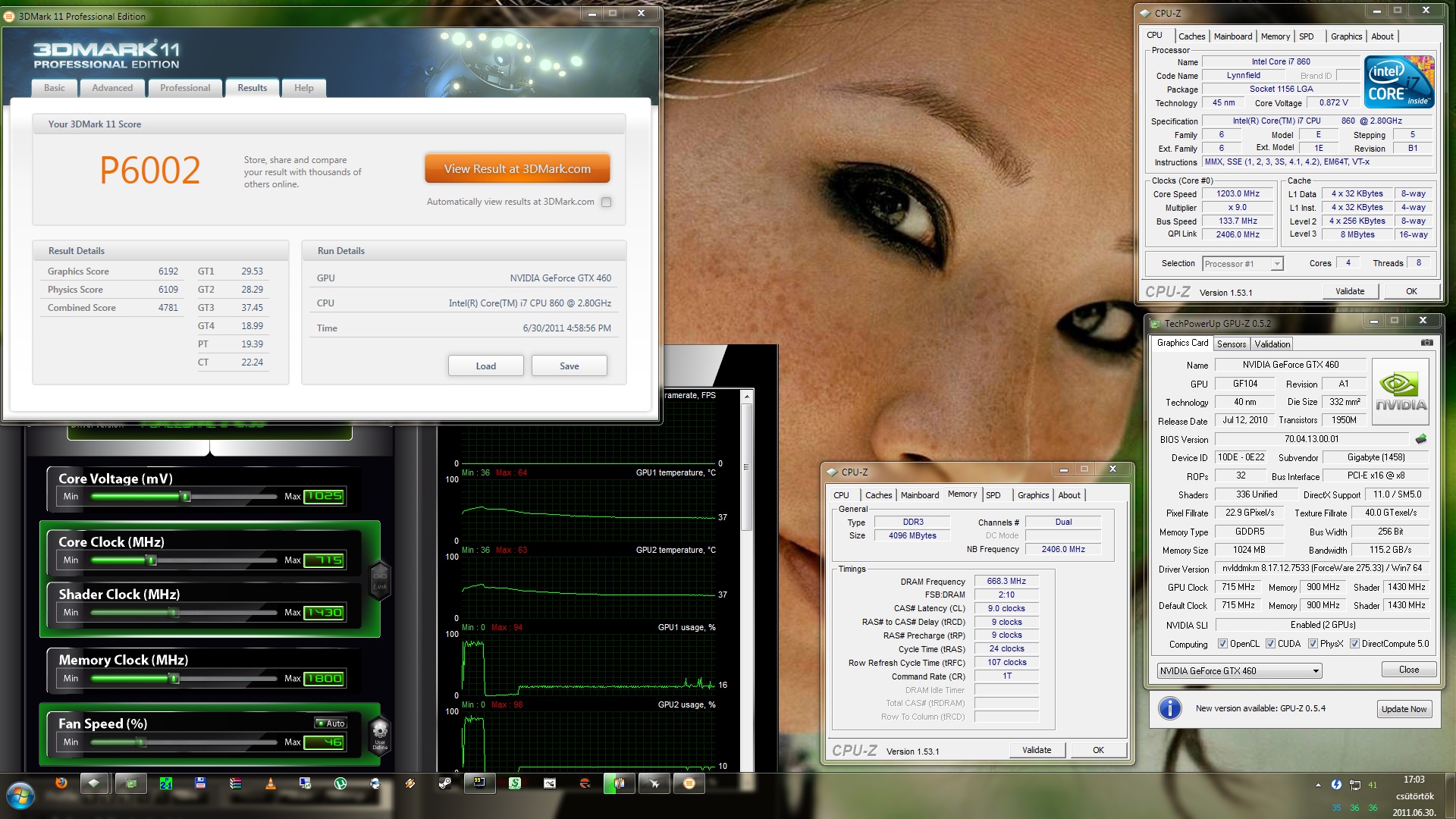
Task: Toggle the PhysX checkbox in GPU-Z
Action: click(x=1313, y=644)
